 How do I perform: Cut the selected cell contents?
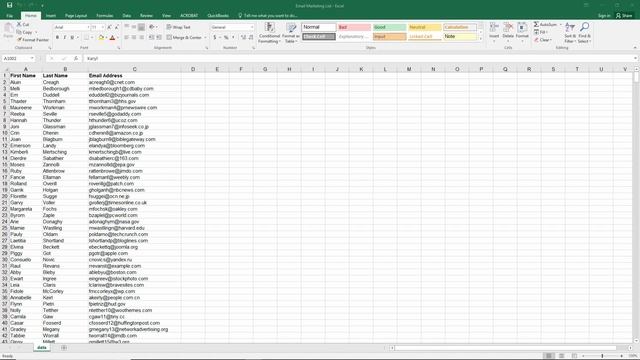[x=23, y=24]
